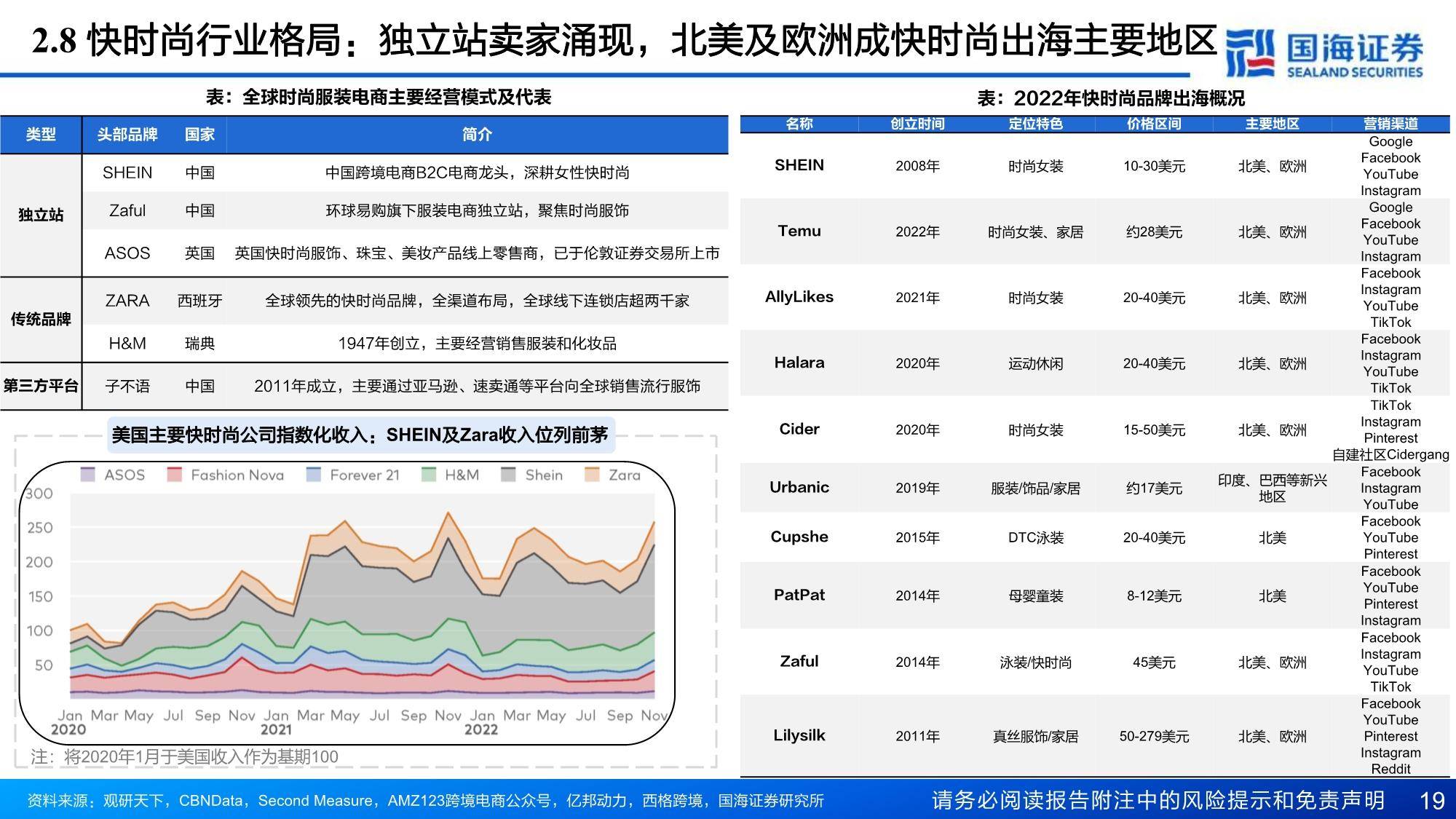
Task: Click the 2008年 founding year cell
Action: point(917,166)
